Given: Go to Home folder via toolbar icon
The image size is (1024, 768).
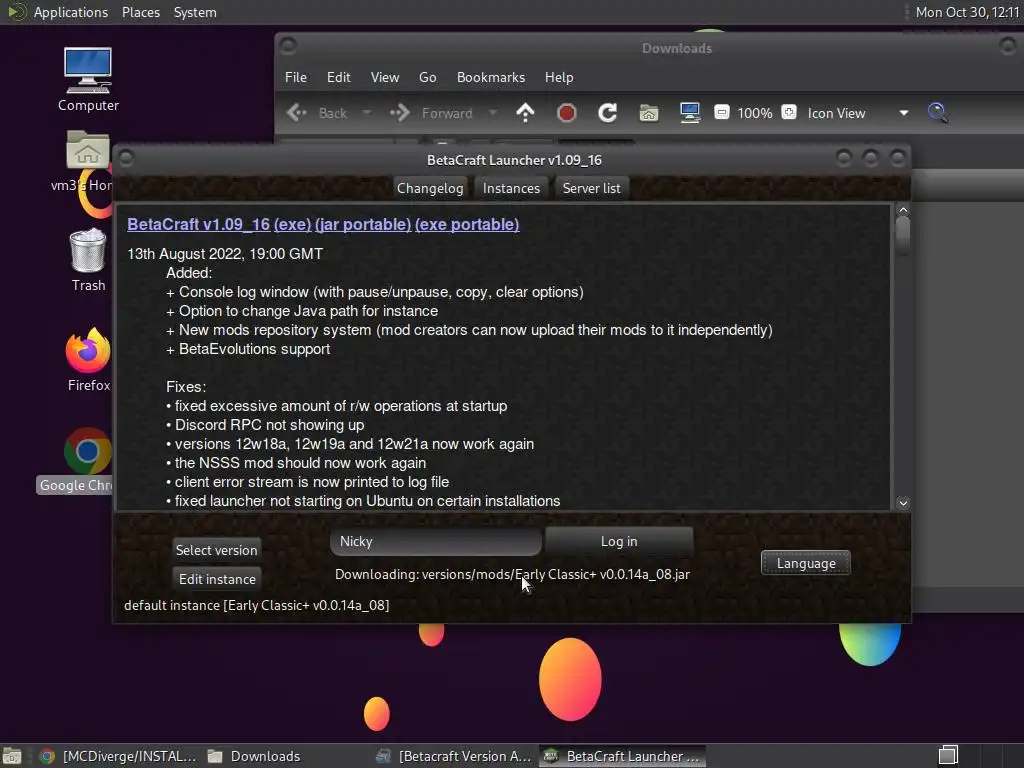Looking at the screenshot, I should pyautogui.click(x=648, y=113).
